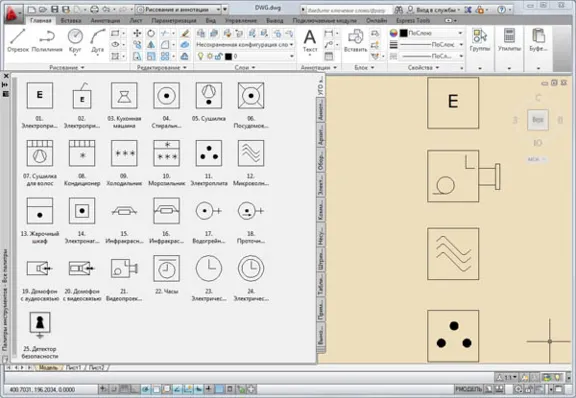This screenshot has width=576, height=398.
Task: Click the black object color swatch in Свойства
Action: coord(403,33)
